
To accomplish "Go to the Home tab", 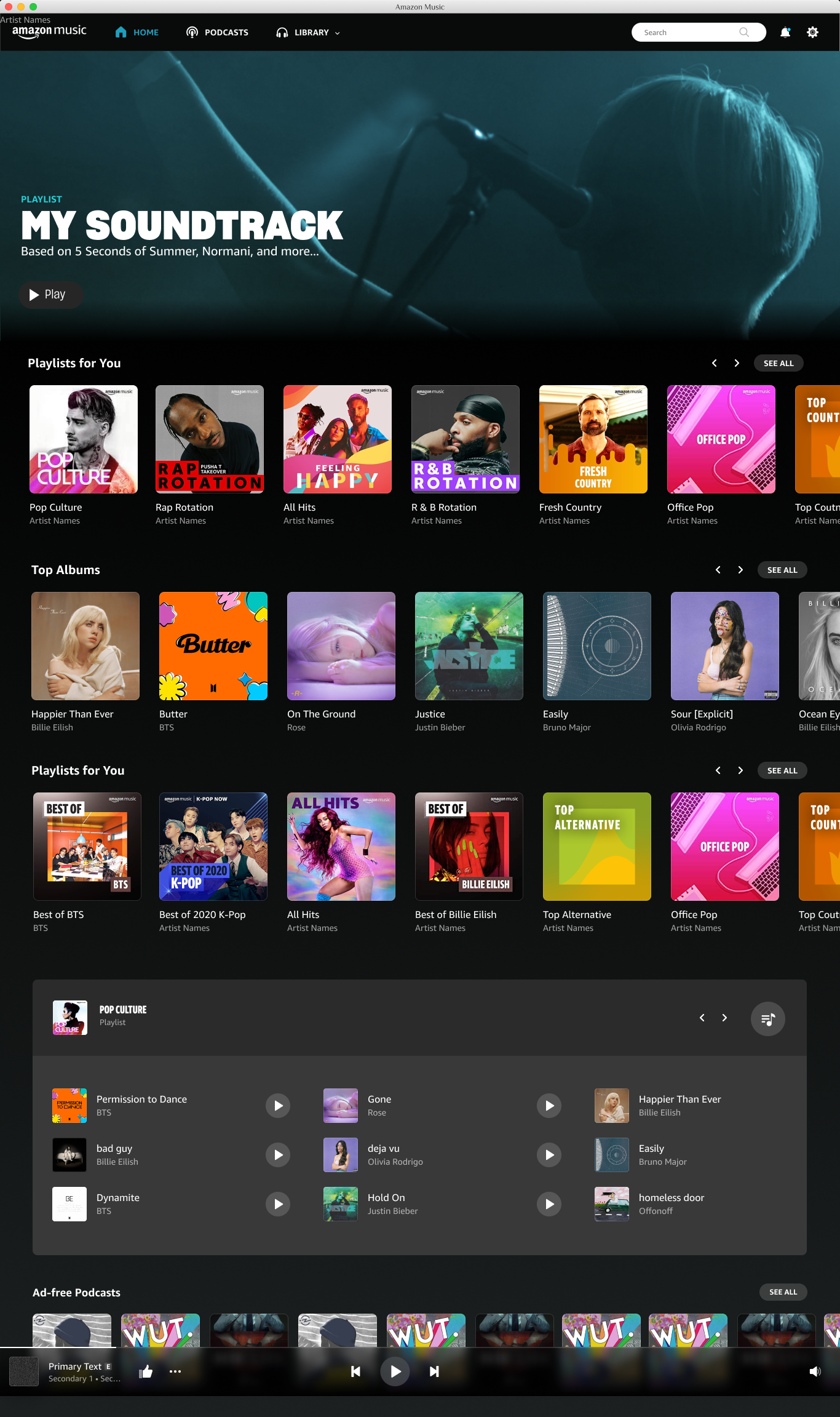I will tap(137, 33).
